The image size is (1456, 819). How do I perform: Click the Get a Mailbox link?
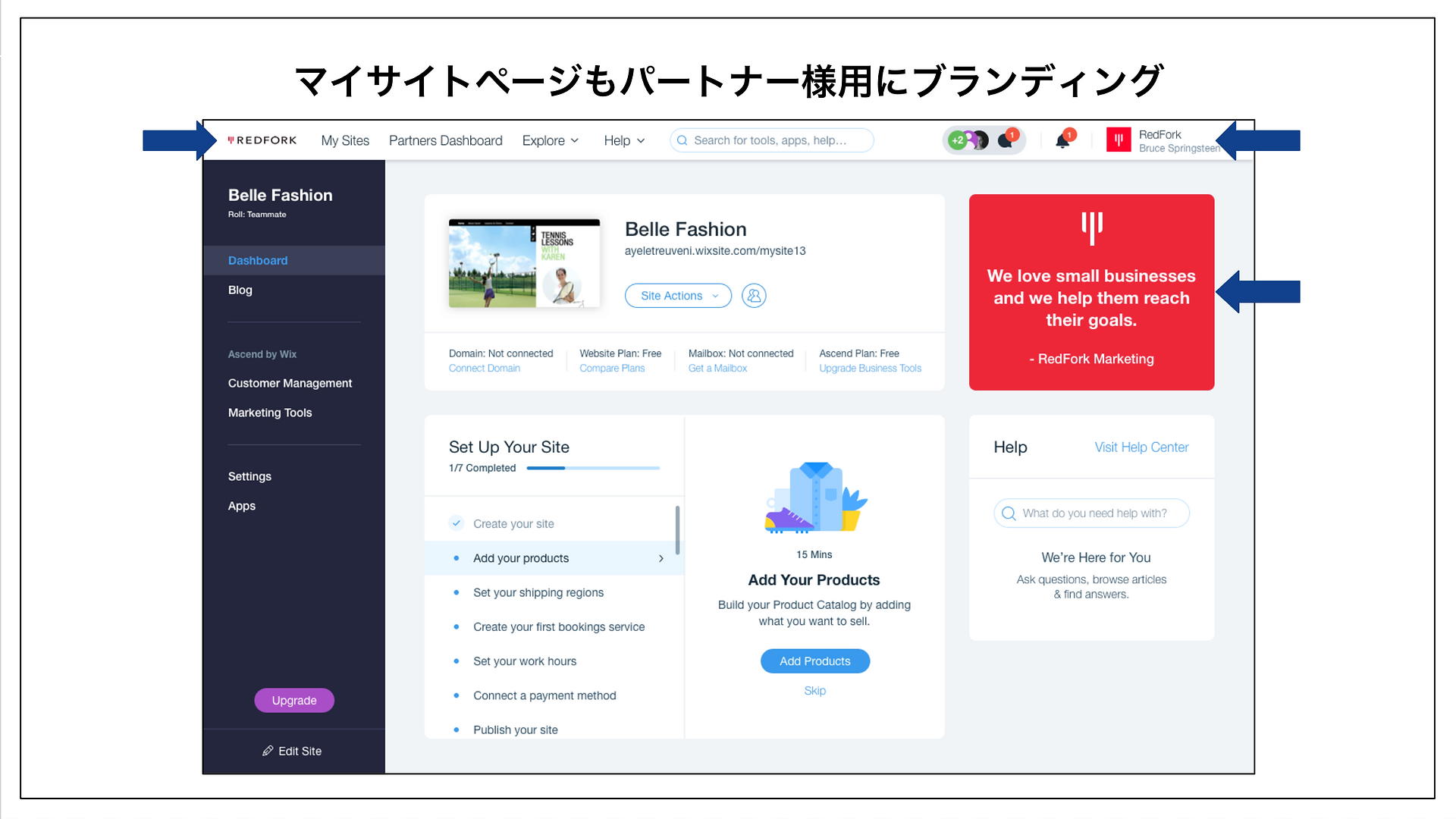click(x=717, y=369)
